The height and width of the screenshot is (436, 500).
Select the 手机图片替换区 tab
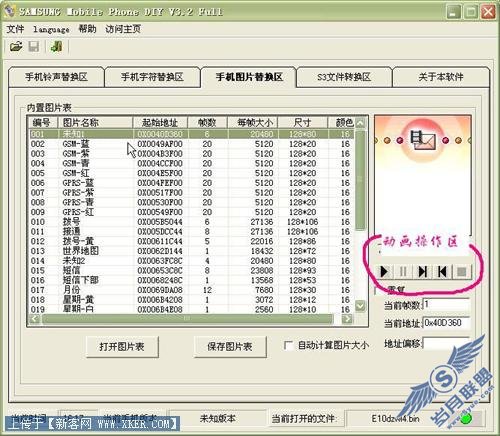click(249, 77)
